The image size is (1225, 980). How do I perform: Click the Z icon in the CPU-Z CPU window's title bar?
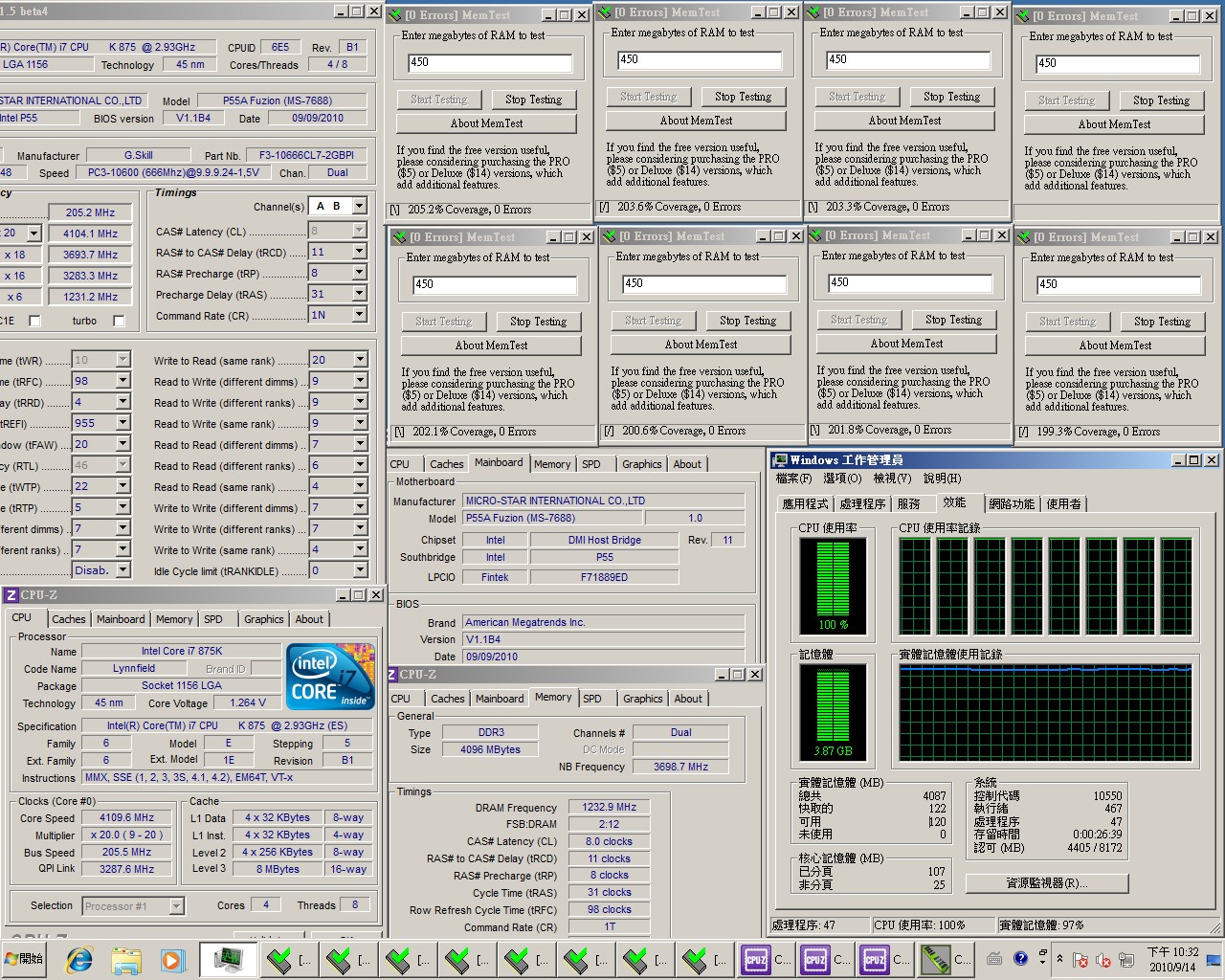(x=11, y=595)
